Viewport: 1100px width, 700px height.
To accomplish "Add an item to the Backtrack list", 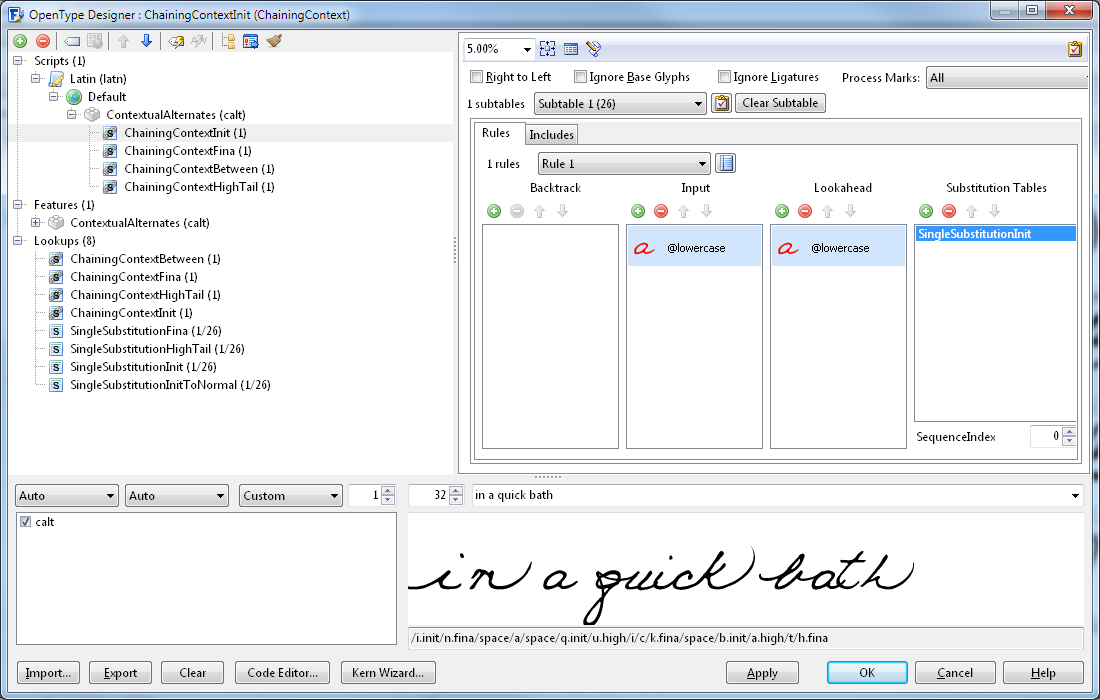I will [494, 211].
